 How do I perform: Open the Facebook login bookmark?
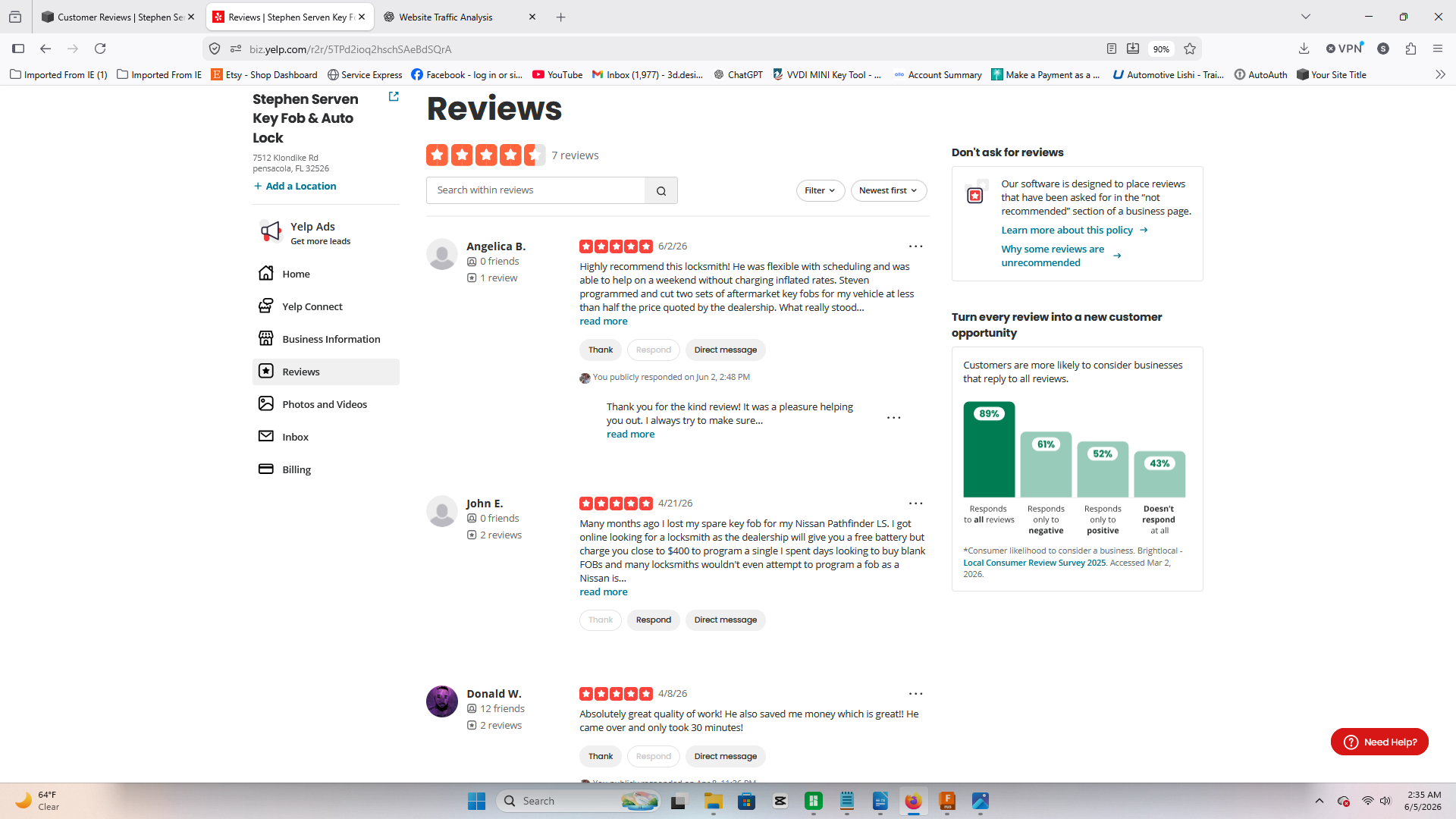point(467,74)
